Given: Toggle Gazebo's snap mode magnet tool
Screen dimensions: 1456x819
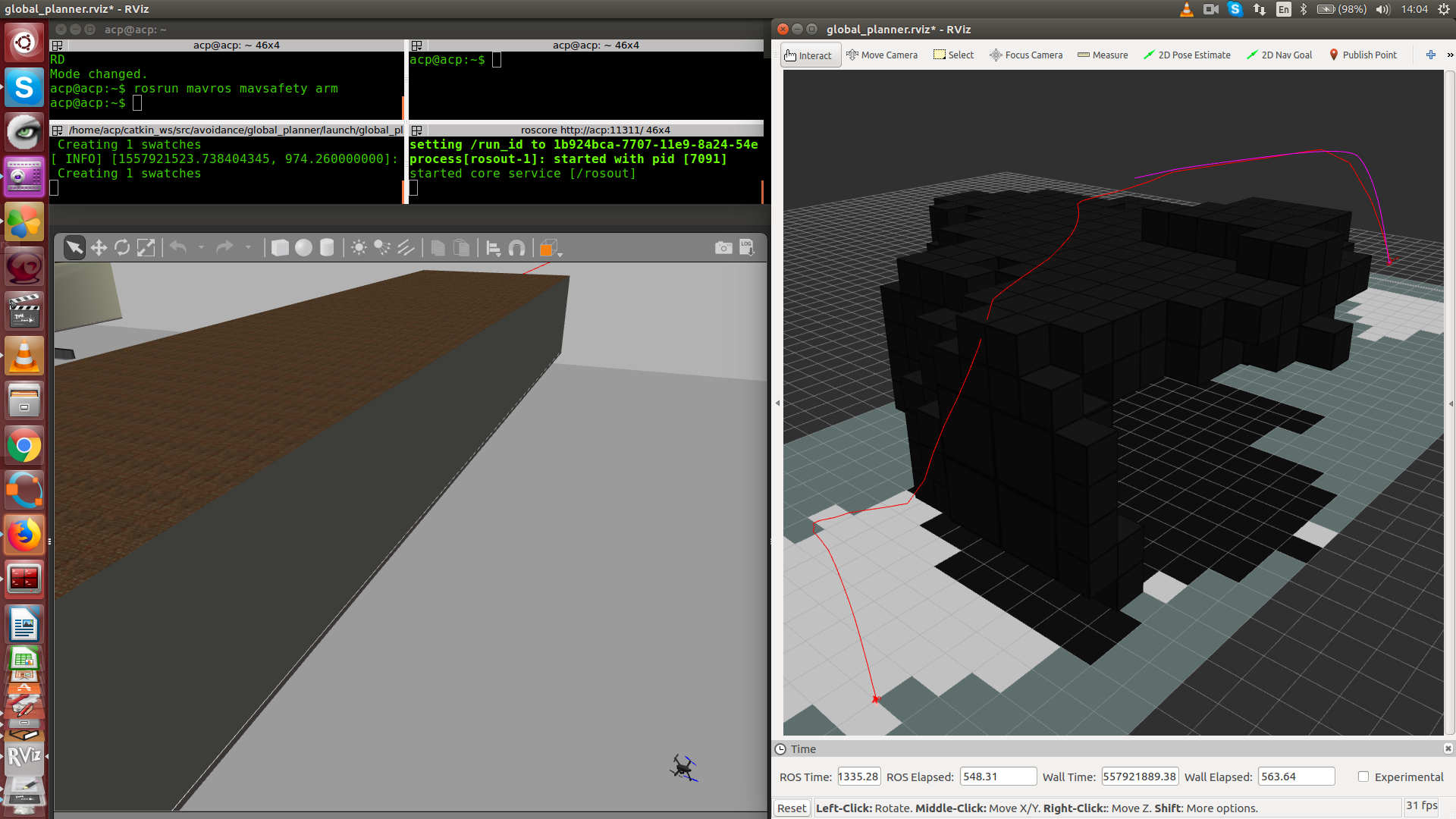Looking at the screenshot, I should tap(517, 247).
